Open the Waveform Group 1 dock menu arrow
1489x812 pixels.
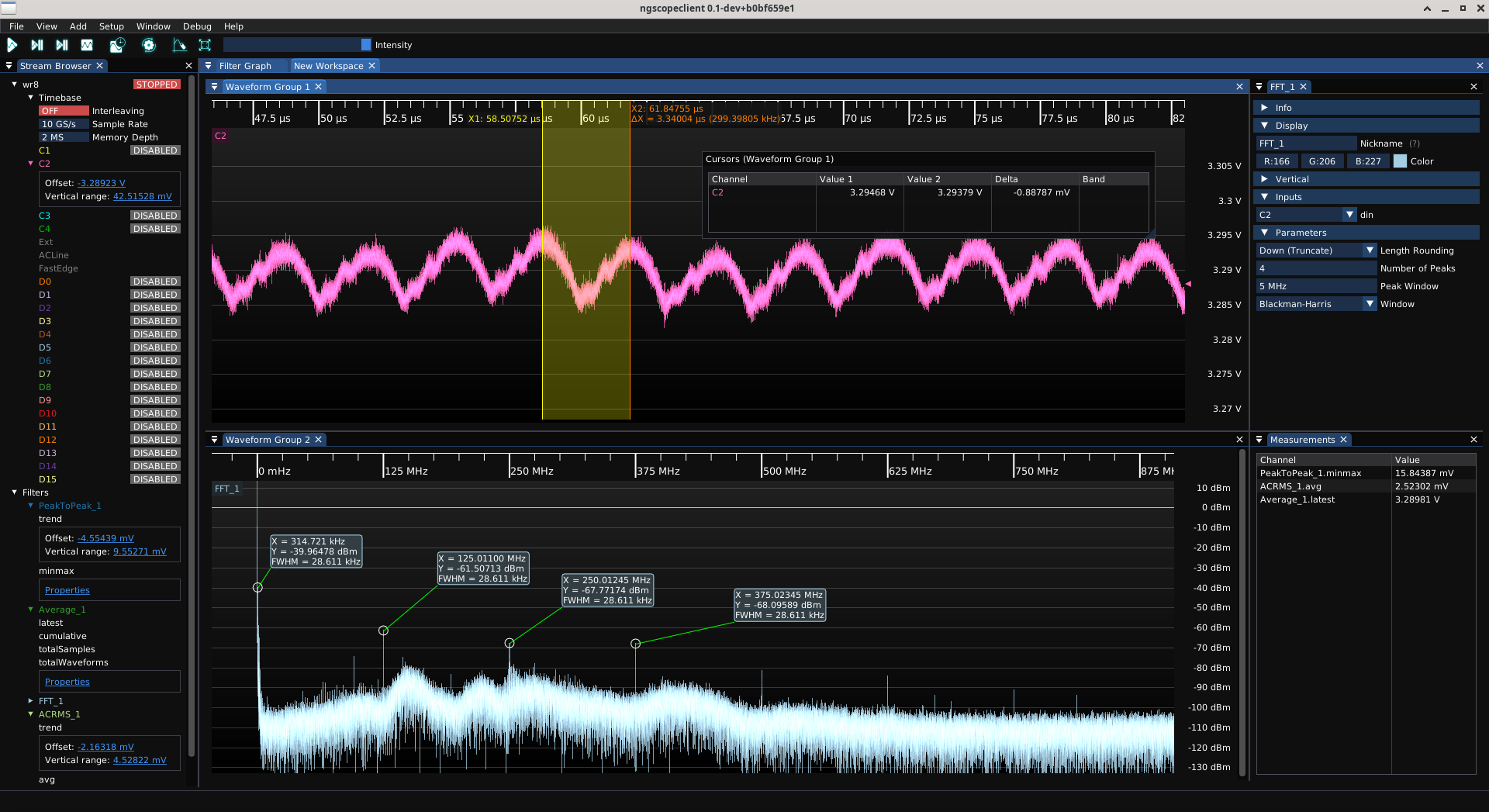tap(215, 87)
